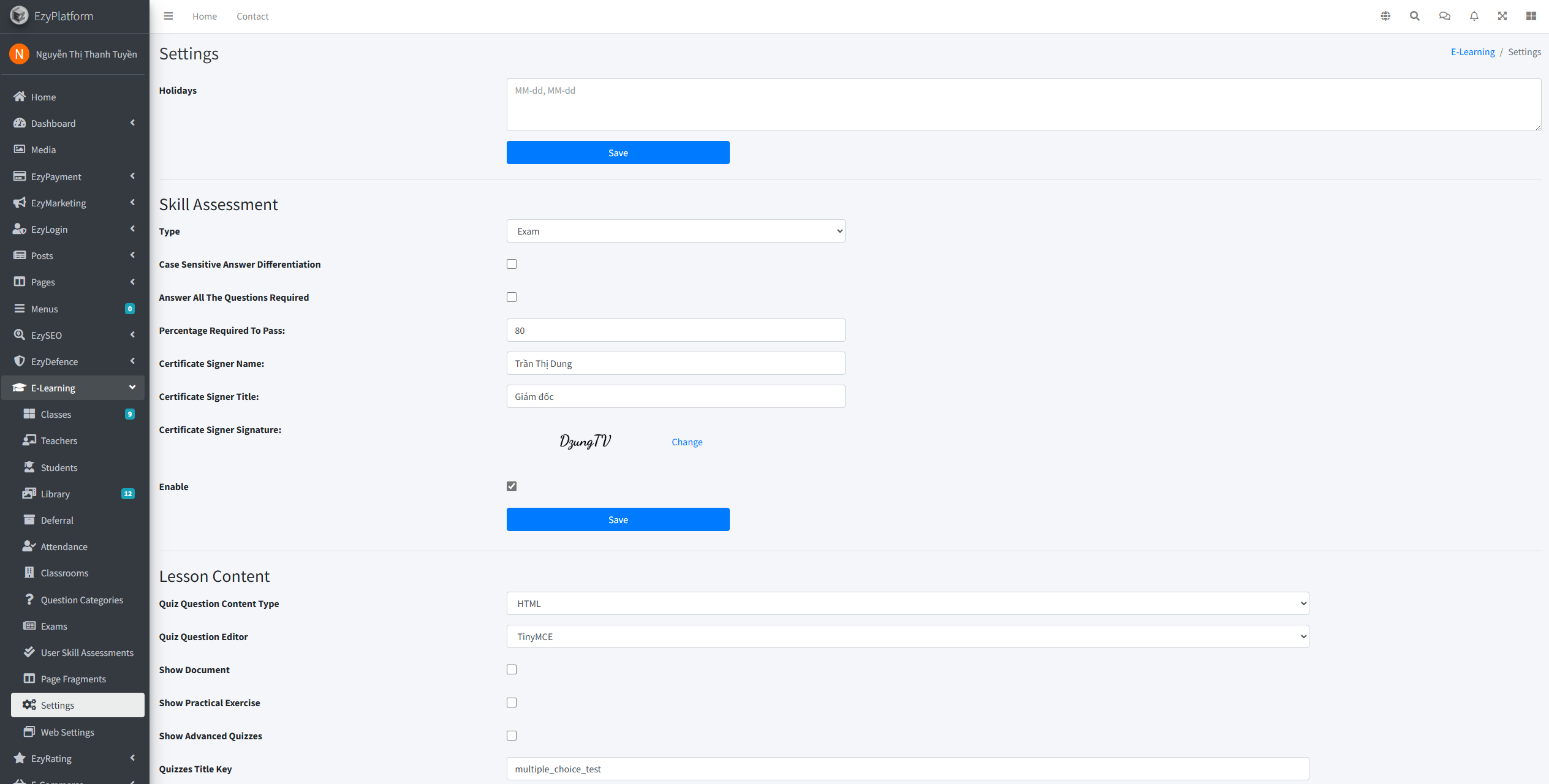1549x784 pixels.
Task: Open the Skill Assessment Type dropdown
Action: coord(676,231)
